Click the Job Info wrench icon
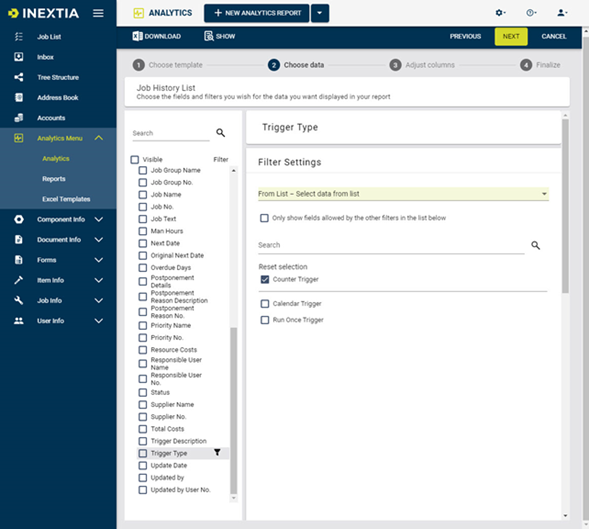This screenshot has height=529, width=589. point(18,301)
